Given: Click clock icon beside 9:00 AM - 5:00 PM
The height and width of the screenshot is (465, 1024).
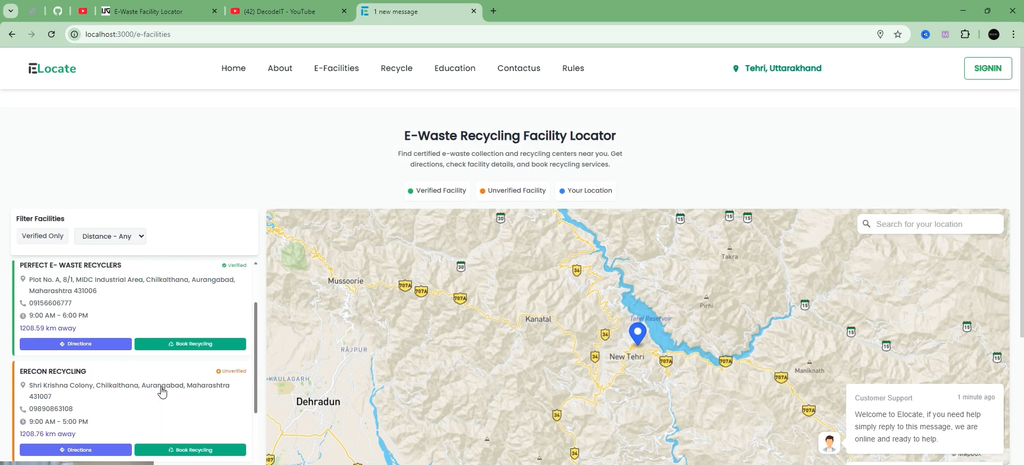Looking at the screenshot, I should (23, 422).
